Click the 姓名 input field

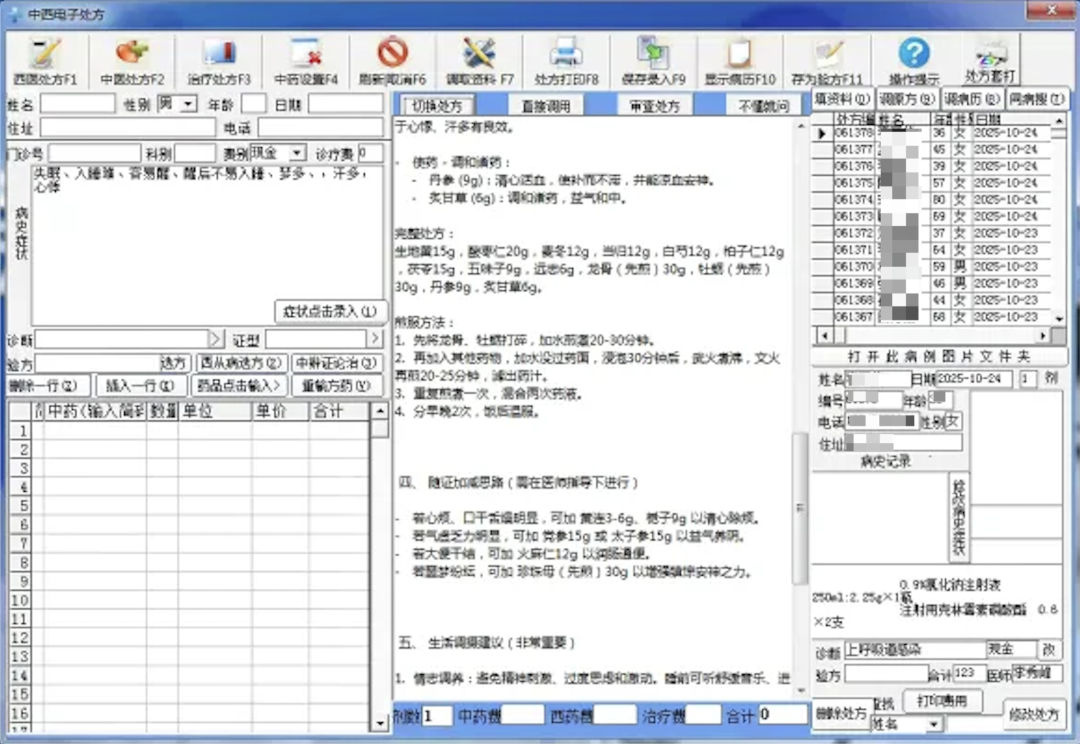coord(77,104)
